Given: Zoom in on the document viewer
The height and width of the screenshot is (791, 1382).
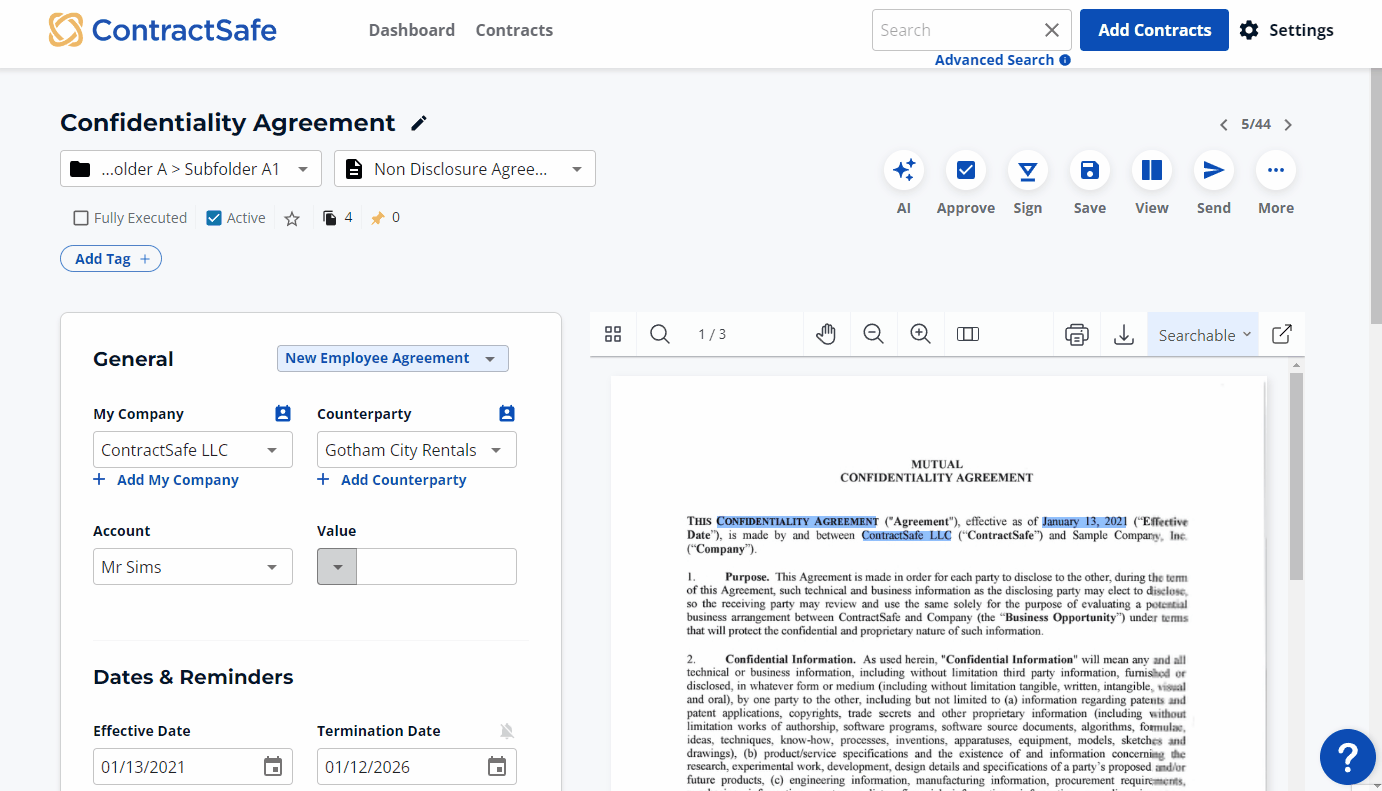Looking at the screenshot, I should (921, 335).
